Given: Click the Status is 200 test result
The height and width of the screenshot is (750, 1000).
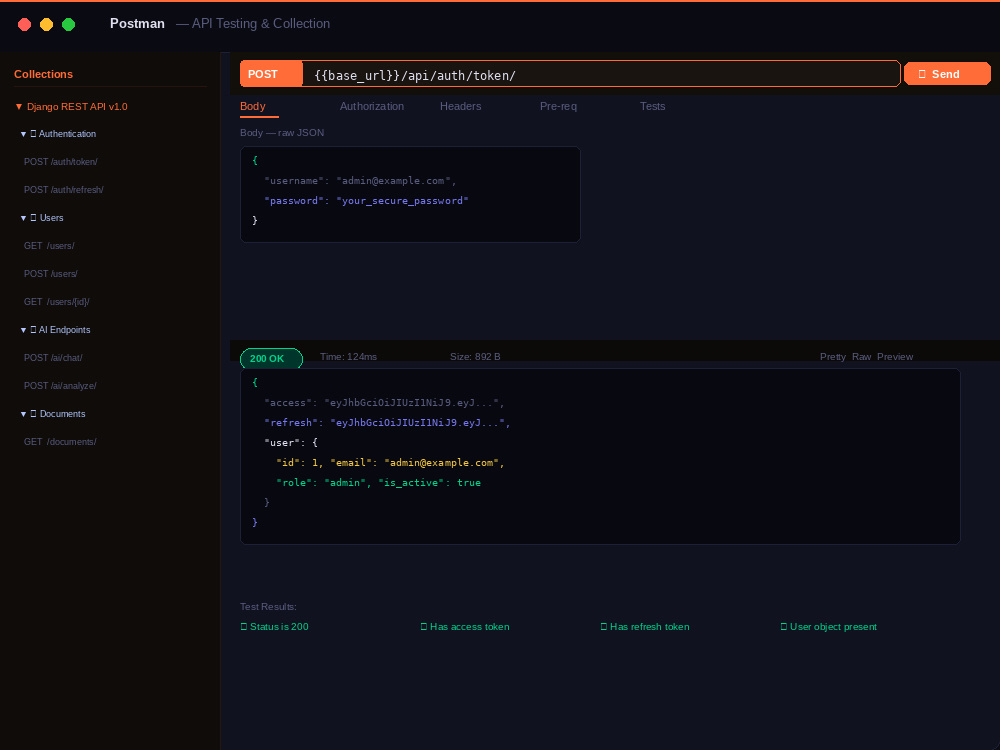Looking at the screenshot, I should [x=274, y=627].
